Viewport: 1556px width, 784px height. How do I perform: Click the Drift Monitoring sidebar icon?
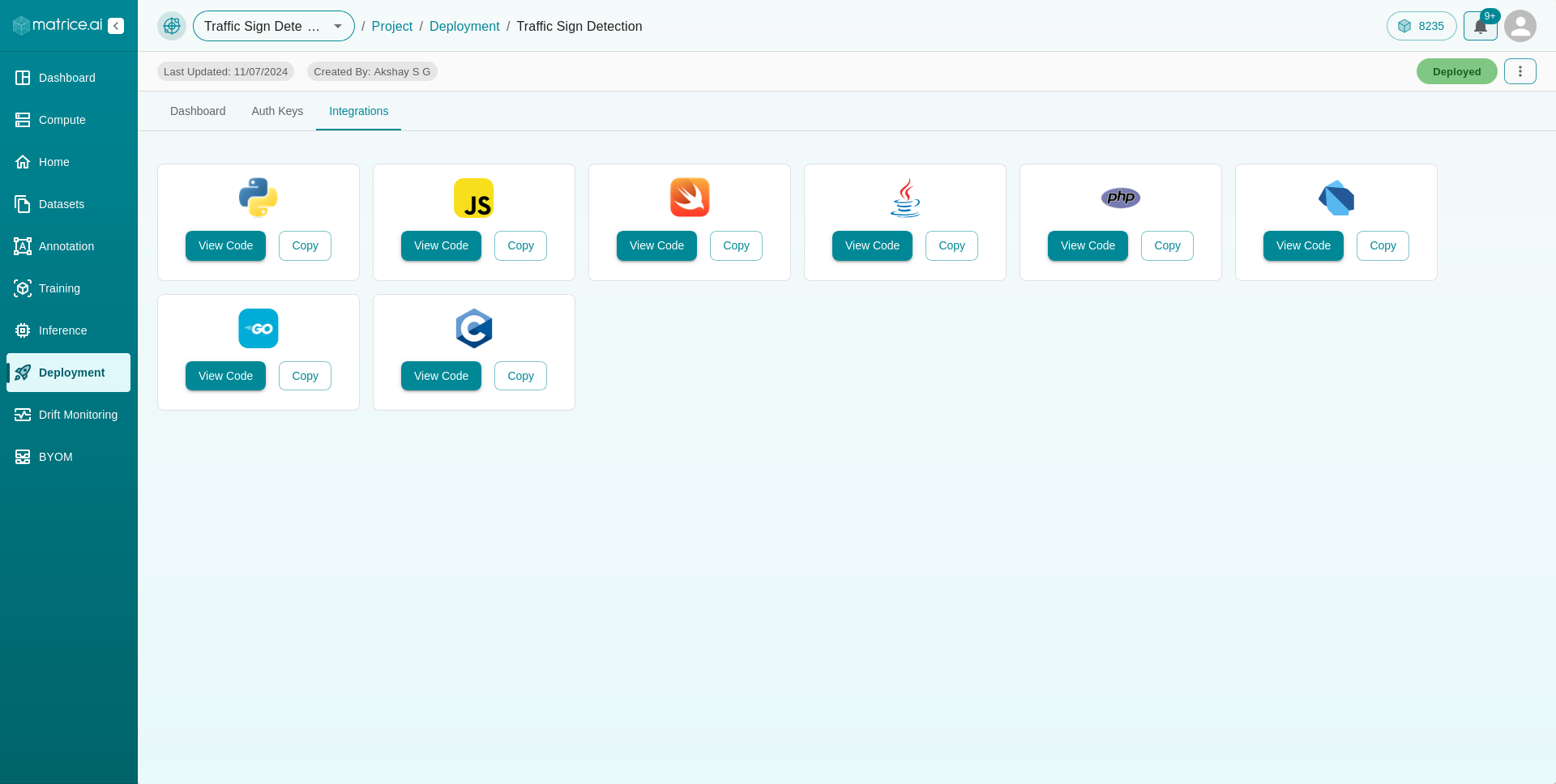tap(23, 415)
